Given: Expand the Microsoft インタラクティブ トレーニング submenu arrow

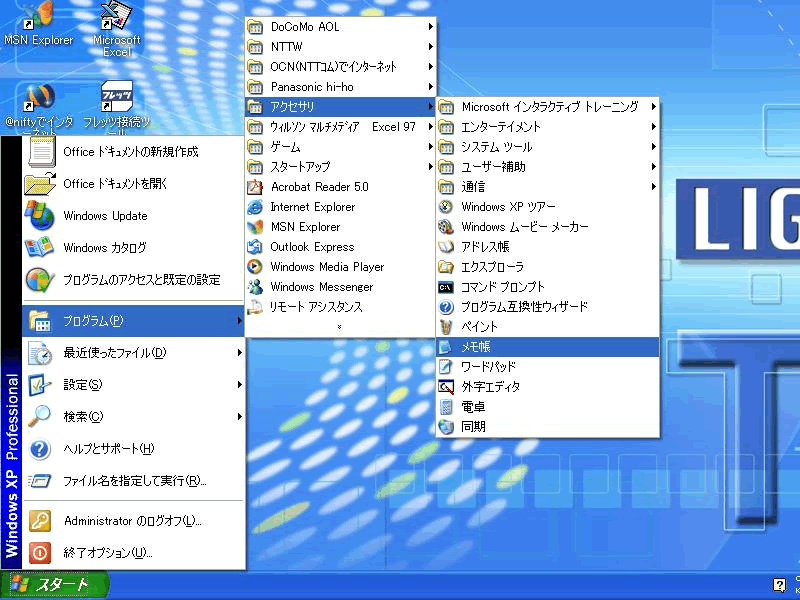Looking at the screenshot, I should (x=654, y=107).
